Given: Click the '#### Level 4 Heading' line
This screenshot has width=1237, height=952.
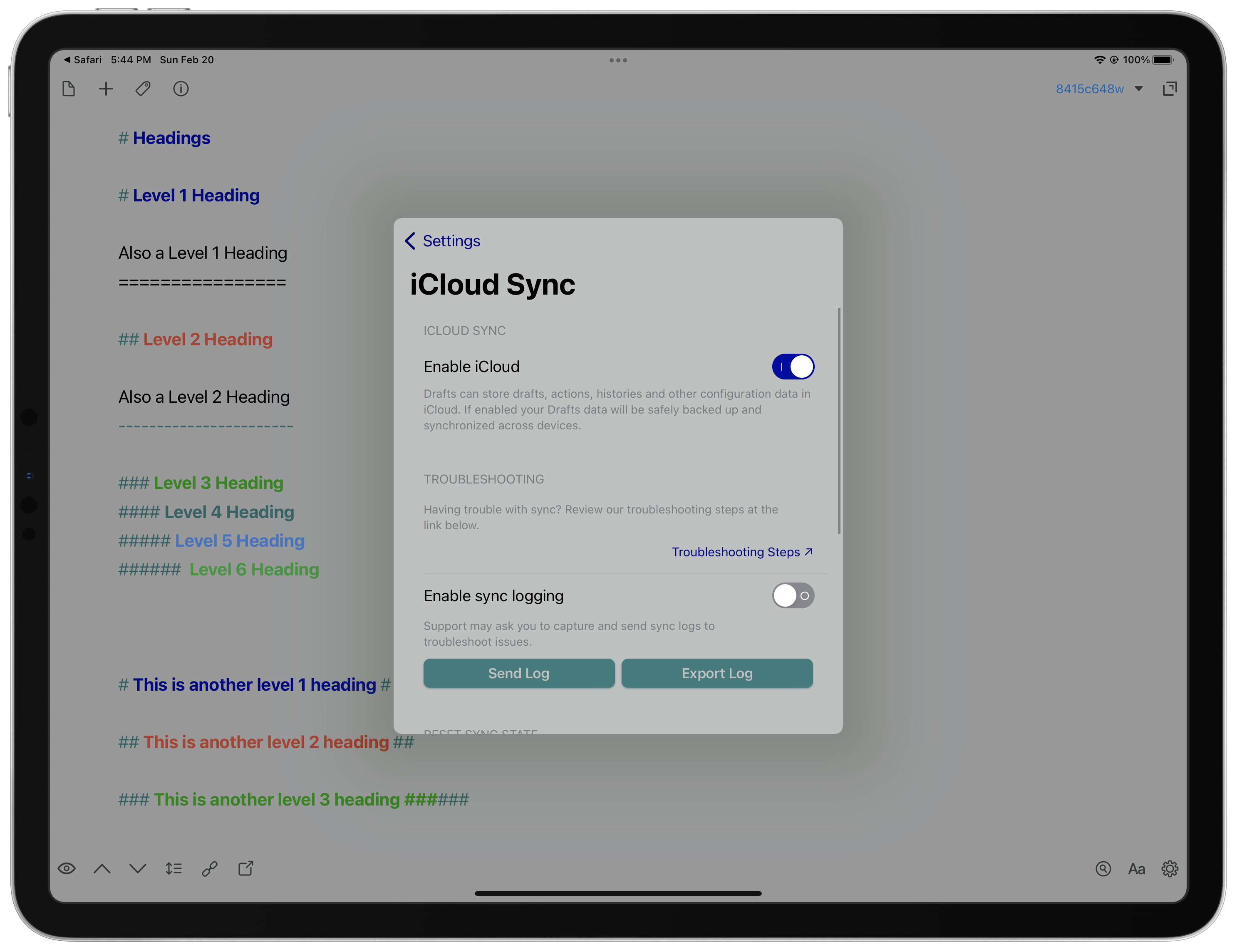Looking at the screenshot, I should 206,512.
